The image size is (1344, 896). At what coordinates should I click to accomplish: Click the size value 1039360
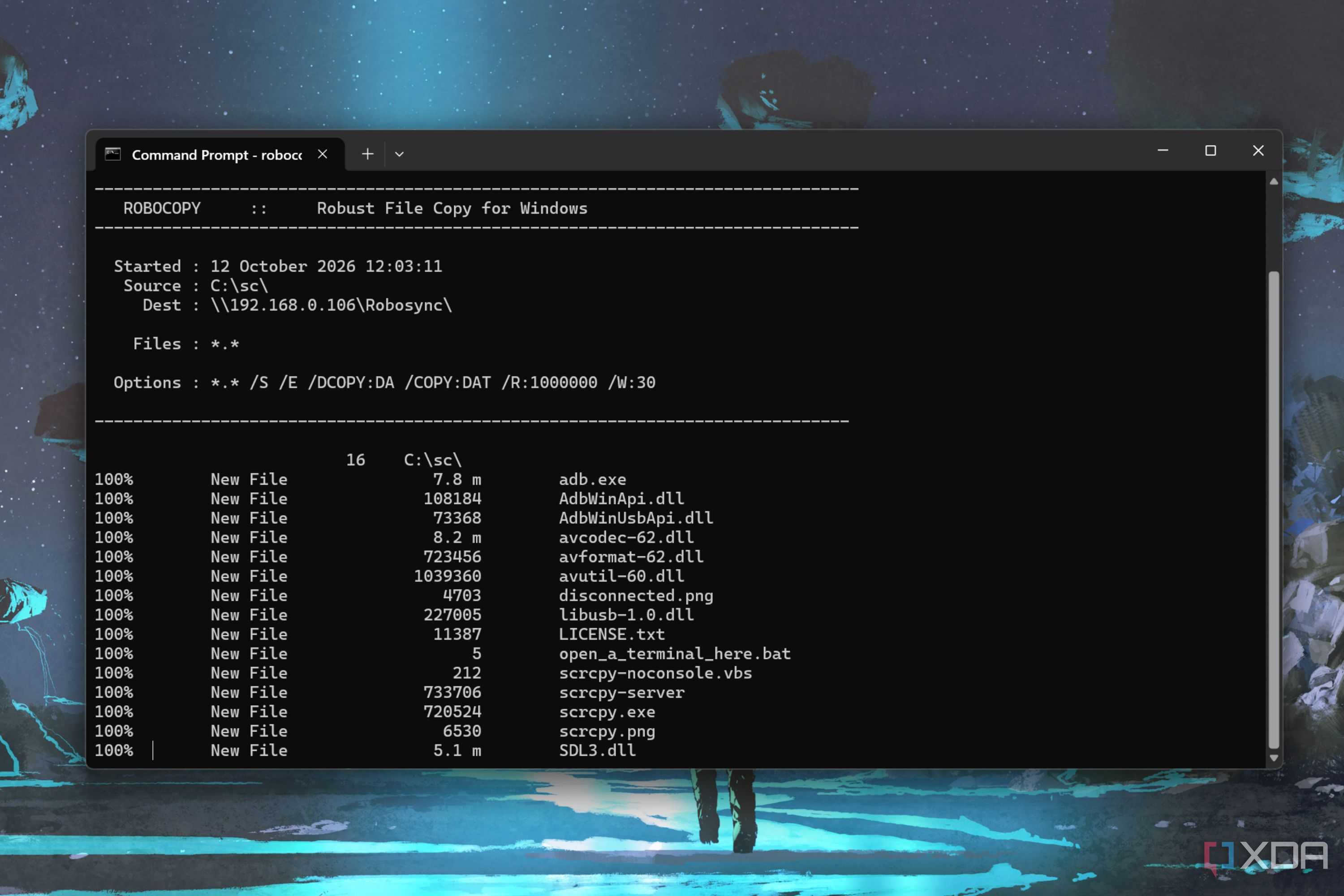click(x=448, y=577)
